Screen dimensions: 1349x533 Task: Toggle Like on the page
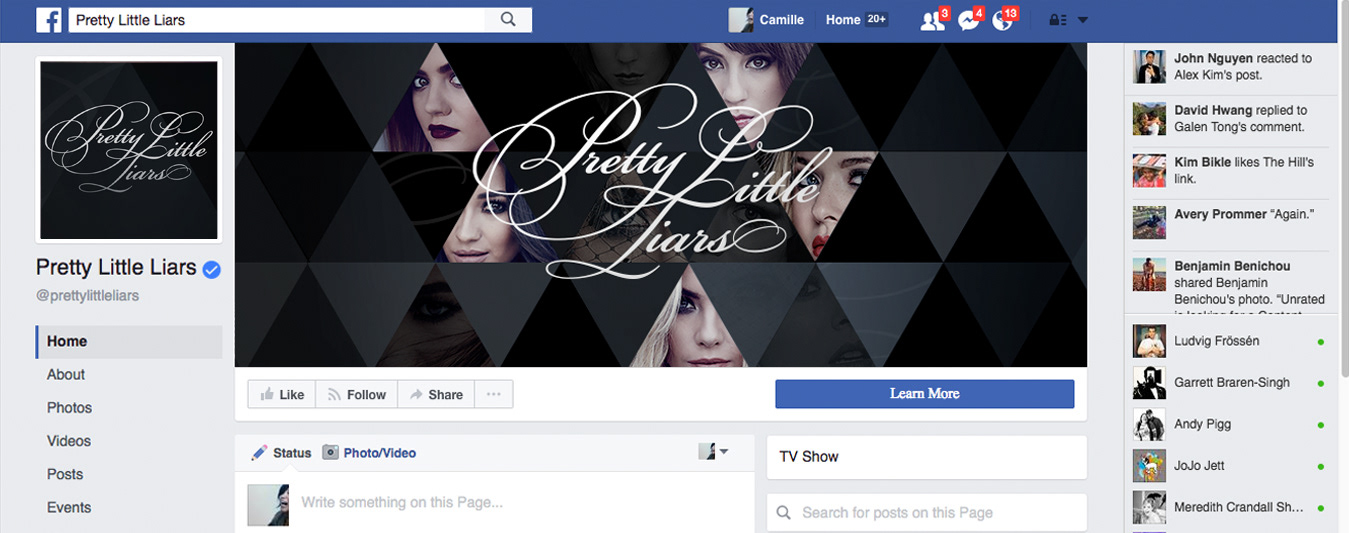(x=282, y=394)
